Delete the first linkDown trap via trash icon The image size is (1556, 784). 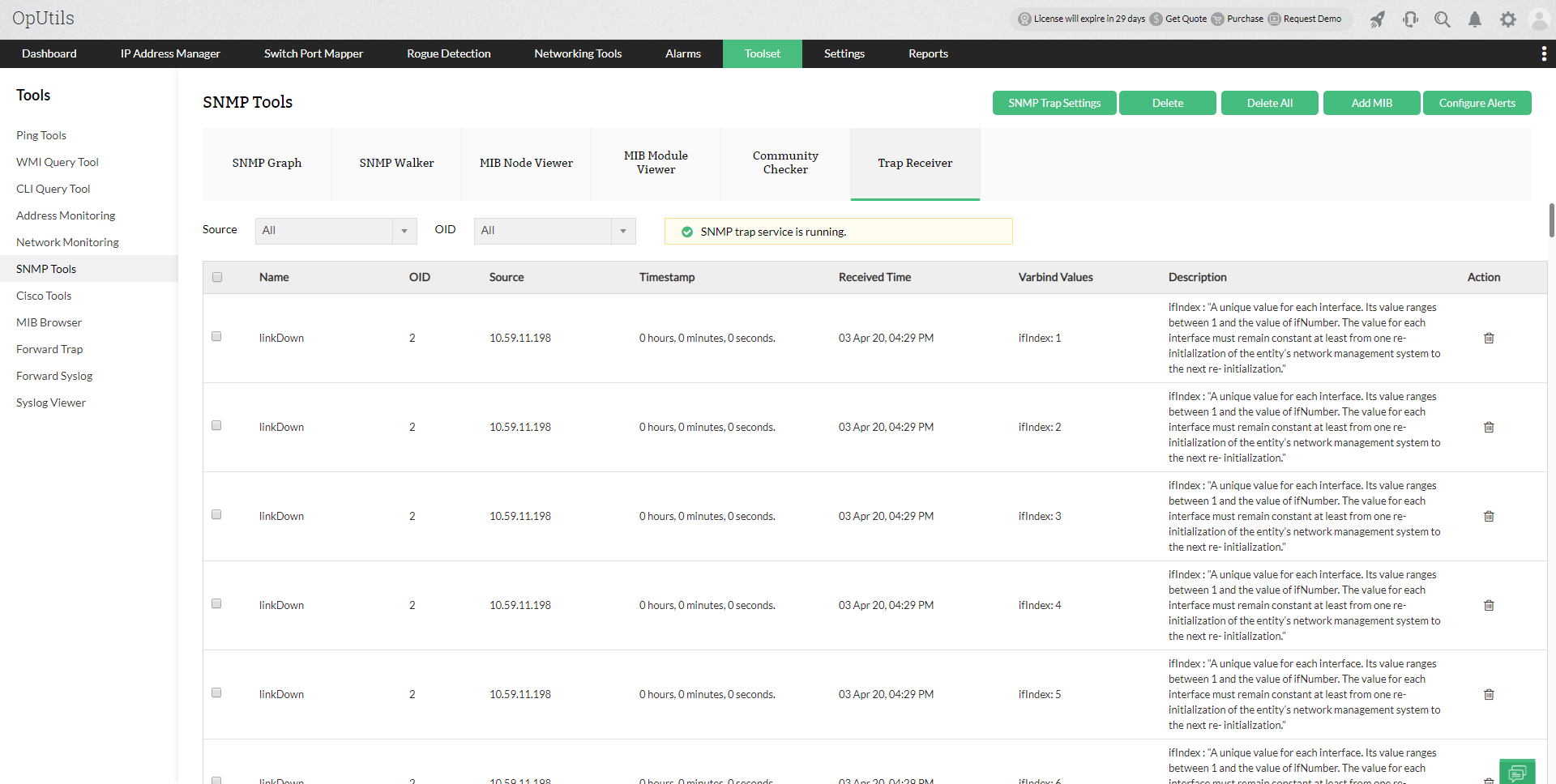pyautogui.click(x=1489, y=338)
